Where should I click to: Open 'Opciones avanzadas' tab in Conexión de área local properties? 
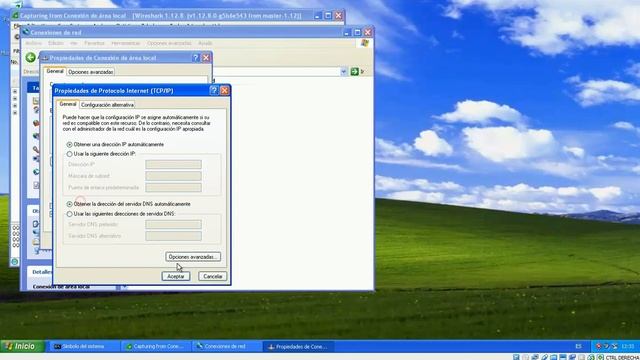[91, 72]
